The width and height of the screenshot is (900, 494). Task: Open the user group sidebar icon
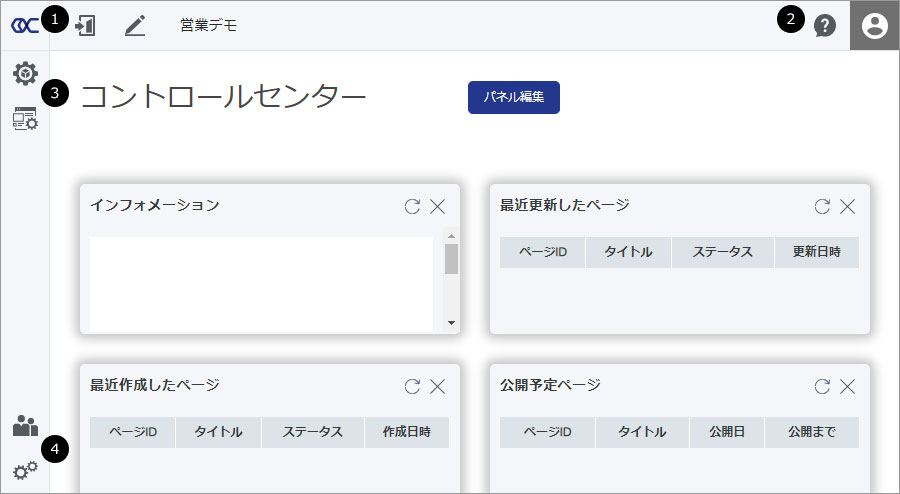25,426
